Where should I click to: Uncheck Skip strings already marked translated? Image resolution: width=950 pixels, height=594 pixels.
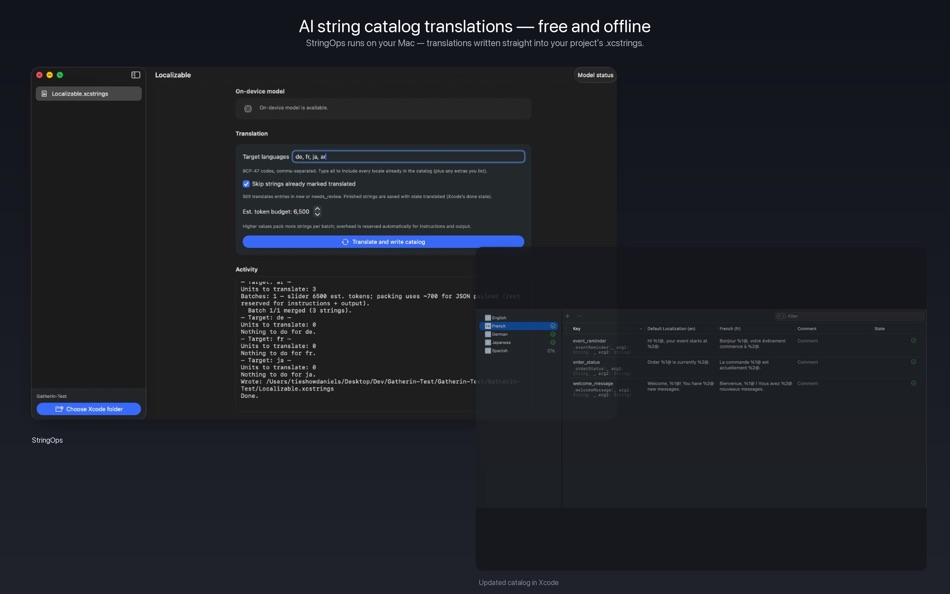pos(246,184)
